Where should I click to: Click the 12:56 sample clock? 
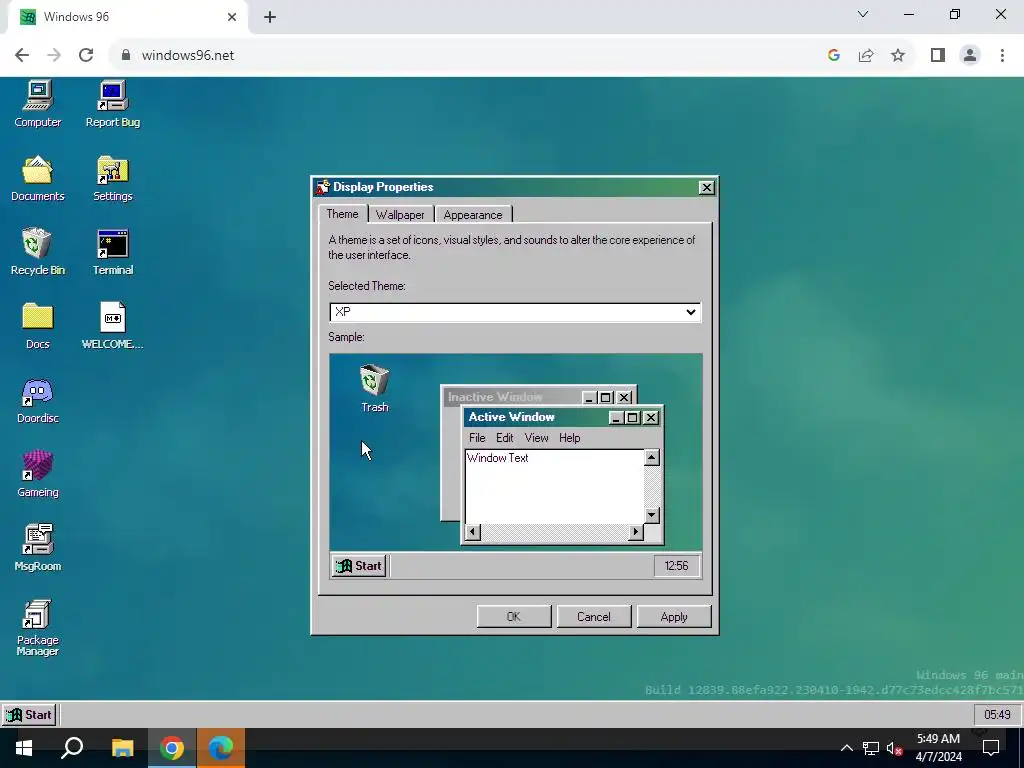point(677,566)
